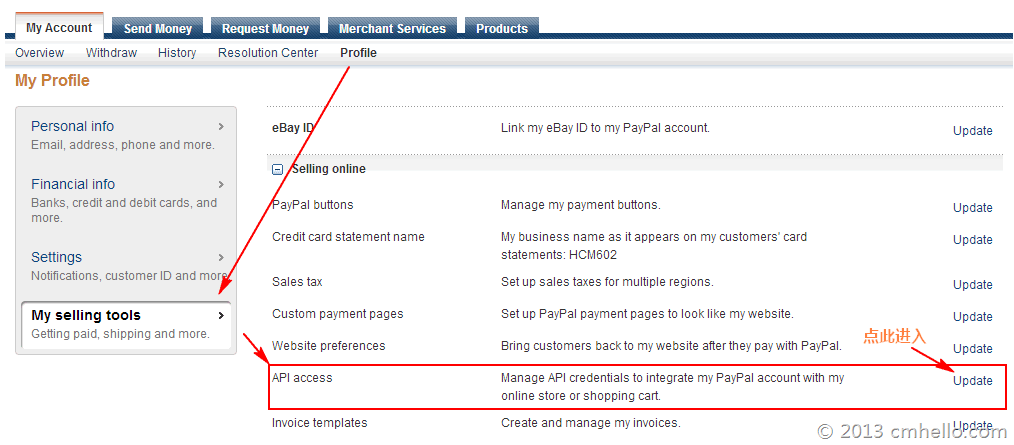The image size is (1014, 445).
Task: Select Financial info sidebar heading
Action: pyautogui.click(x=73, y=184)
